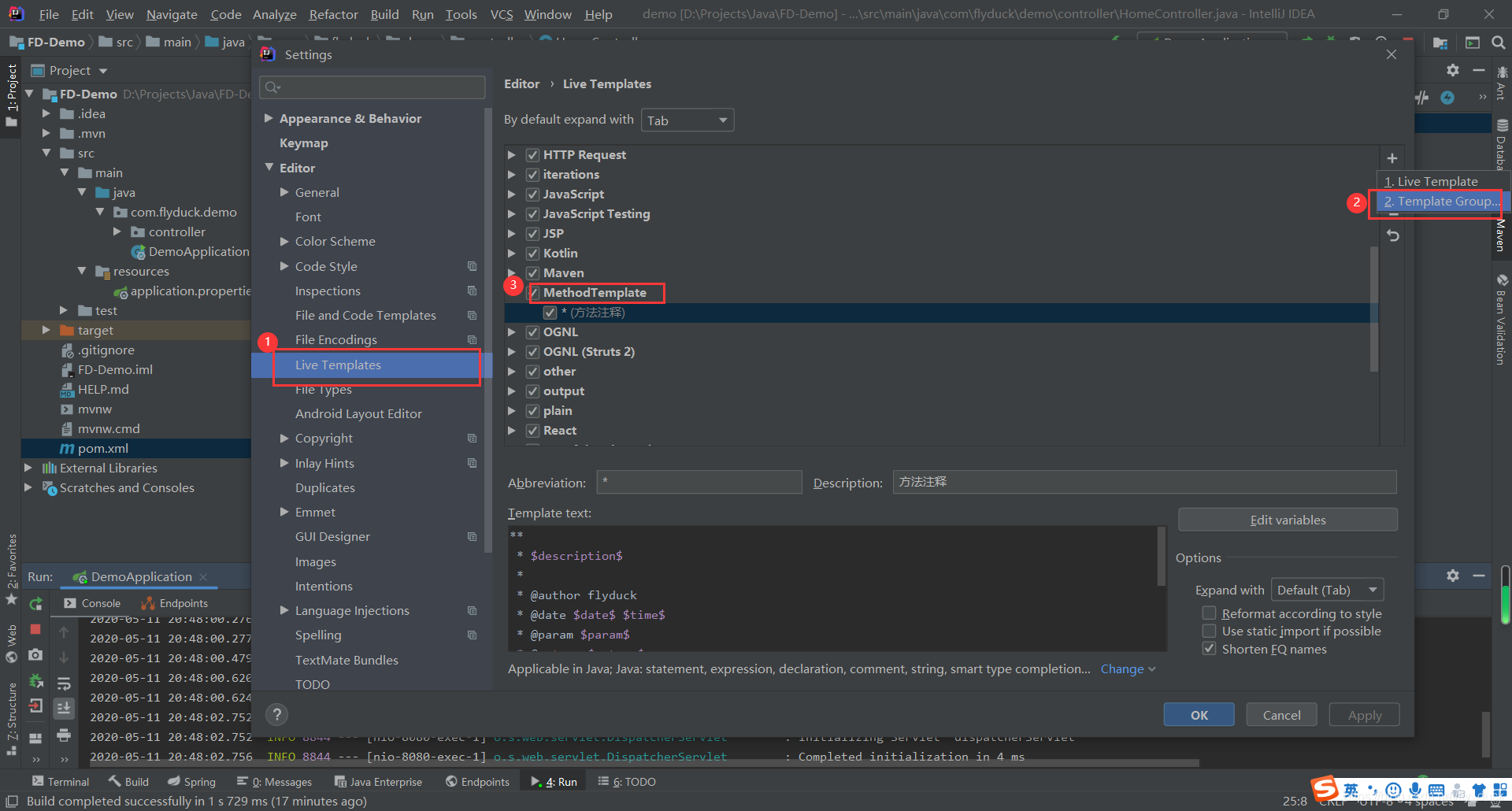Uncheck the 方法注释 template checkbox
The width and height of the screenshot is (1512, 811).
pyautogui.click(x=550, y=313)
